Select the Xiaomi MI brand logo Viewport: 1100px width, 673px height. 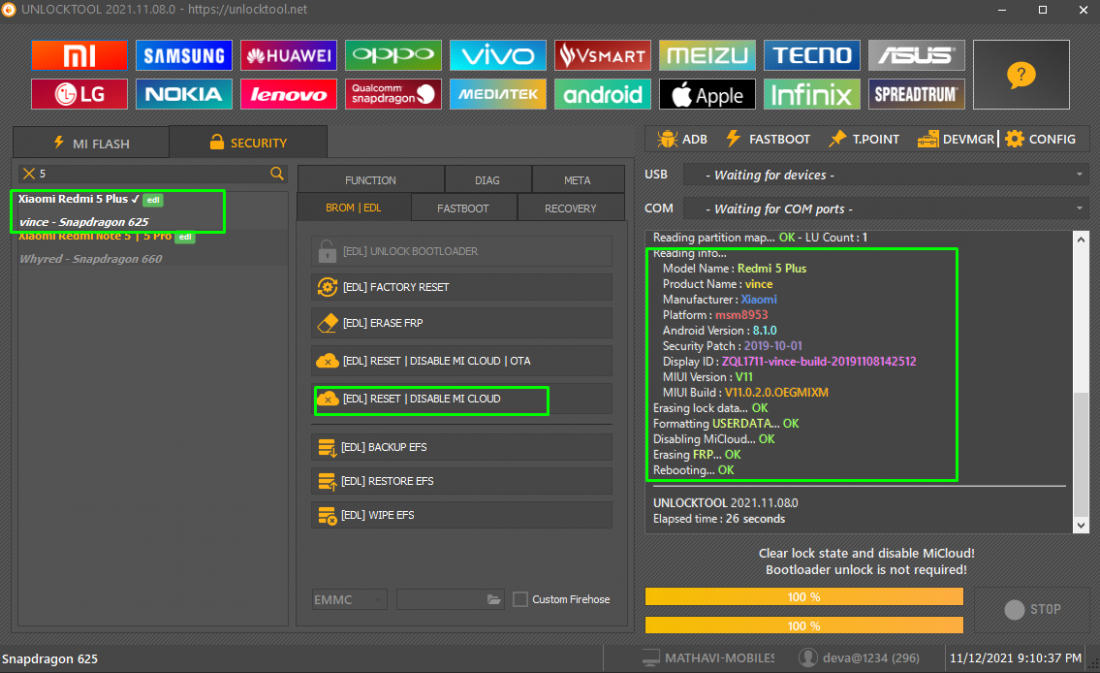(x=79, y=55)
